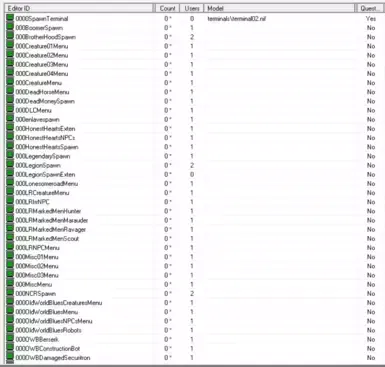Sort by the Count column header
Image resolution: width=385 pixels, height=367 pixels.
[167, 8]
